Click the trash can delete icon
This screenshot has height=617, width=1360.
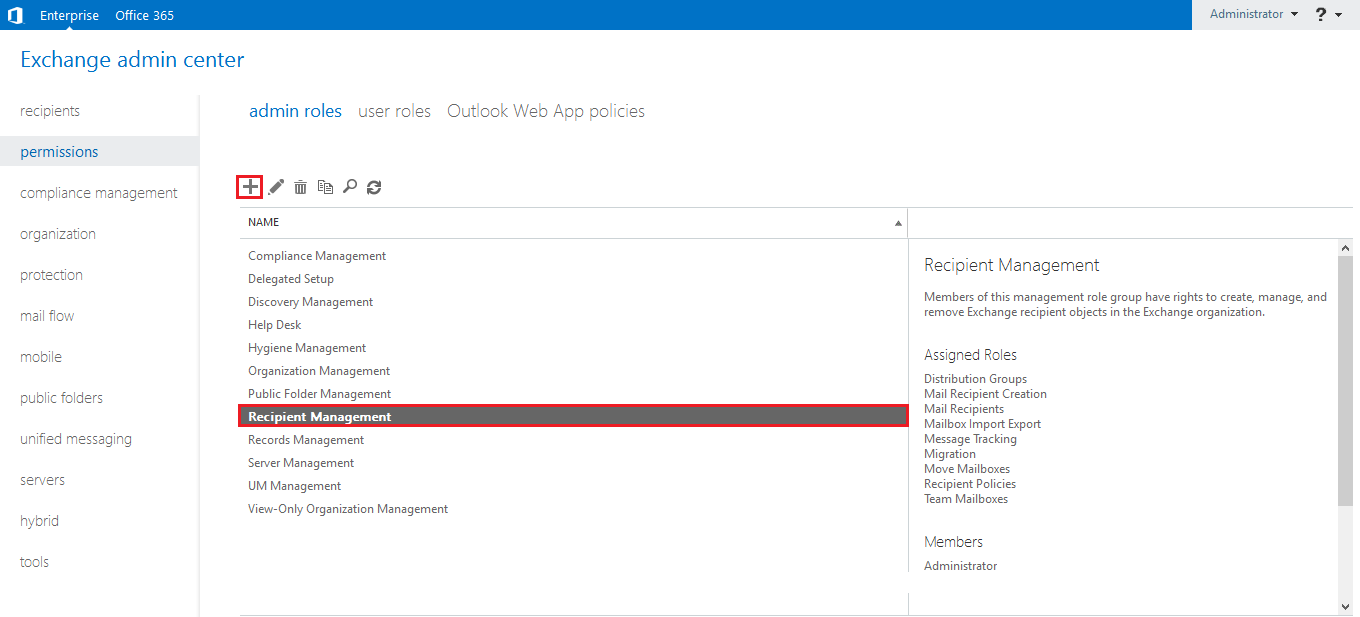pos(300,187)
